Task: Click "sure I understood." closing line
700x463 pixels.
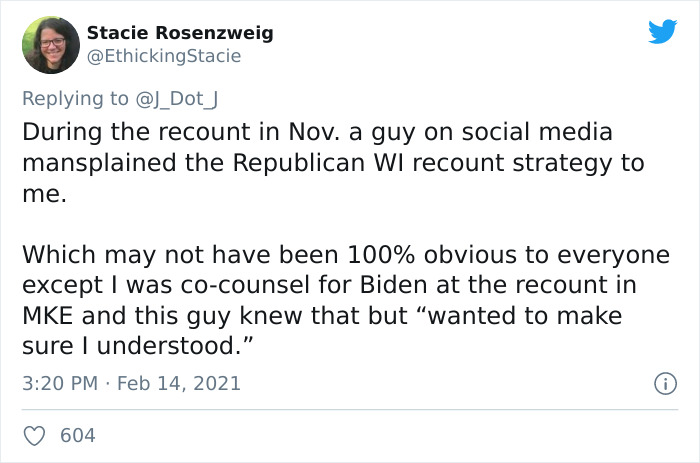Action: [134, 347]
